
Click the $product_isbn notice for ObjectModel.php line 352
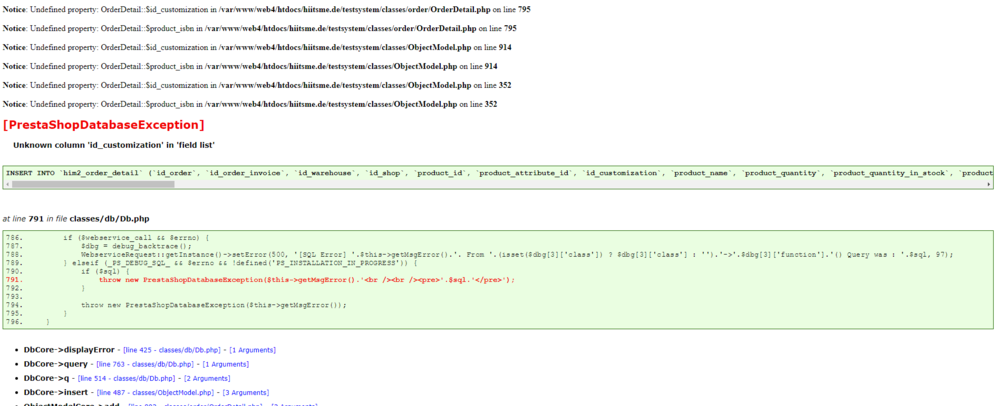pyautogui.click(x=250, y=104)
